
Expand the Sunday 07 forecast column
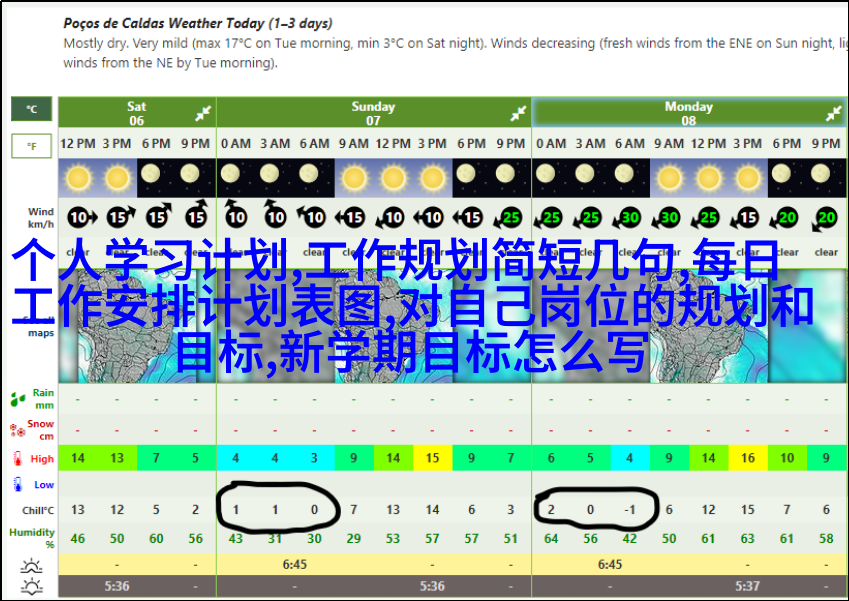click(518, 113)
